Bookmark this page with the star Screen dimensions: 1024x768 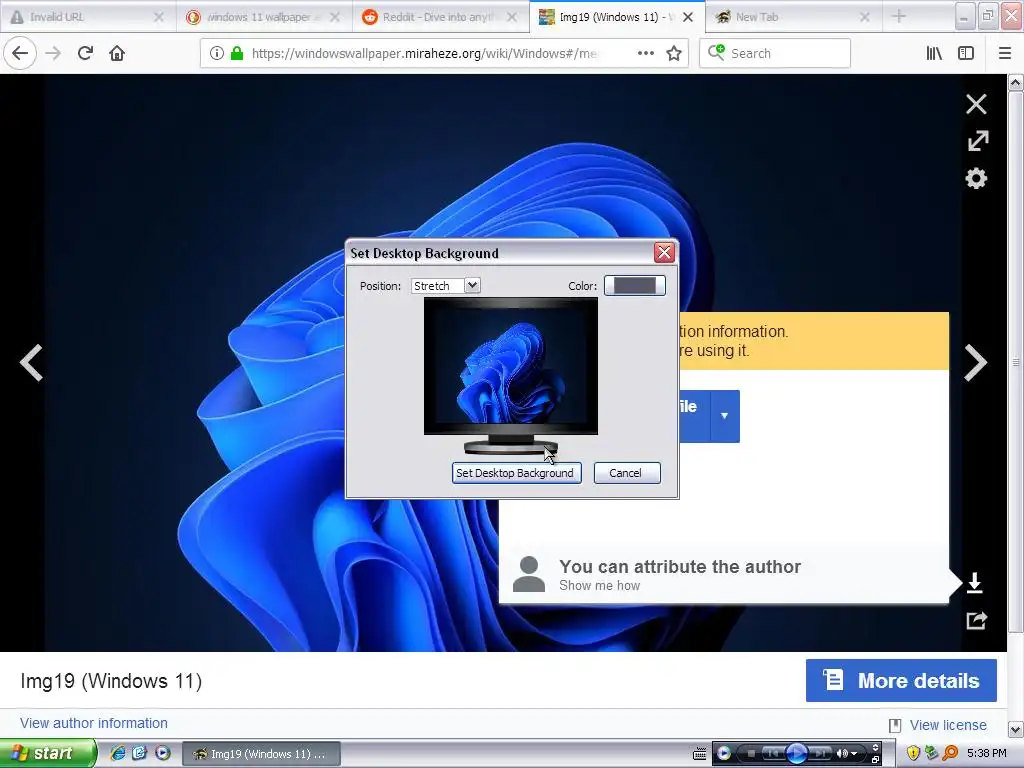[x=674, y=53]
